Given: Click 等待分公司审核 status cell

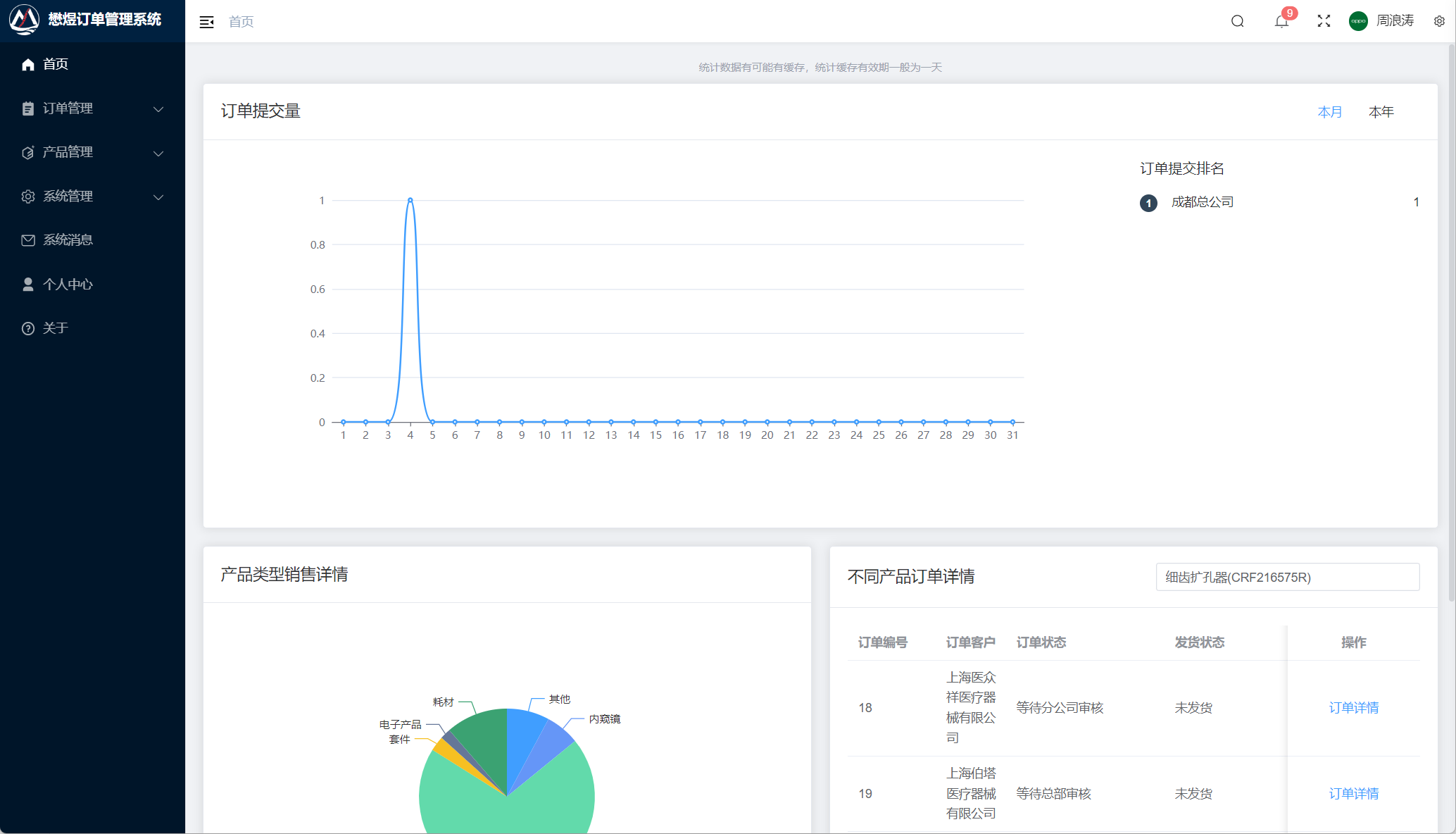Looking at the screenshot, I should tap(1060, 708).
